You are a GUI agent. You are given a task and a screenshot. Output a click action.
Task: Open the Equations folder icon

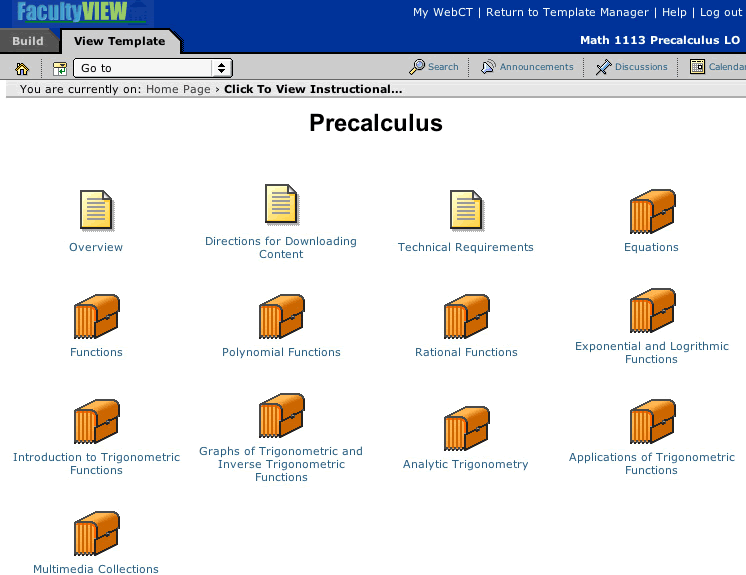pos(652,211)
